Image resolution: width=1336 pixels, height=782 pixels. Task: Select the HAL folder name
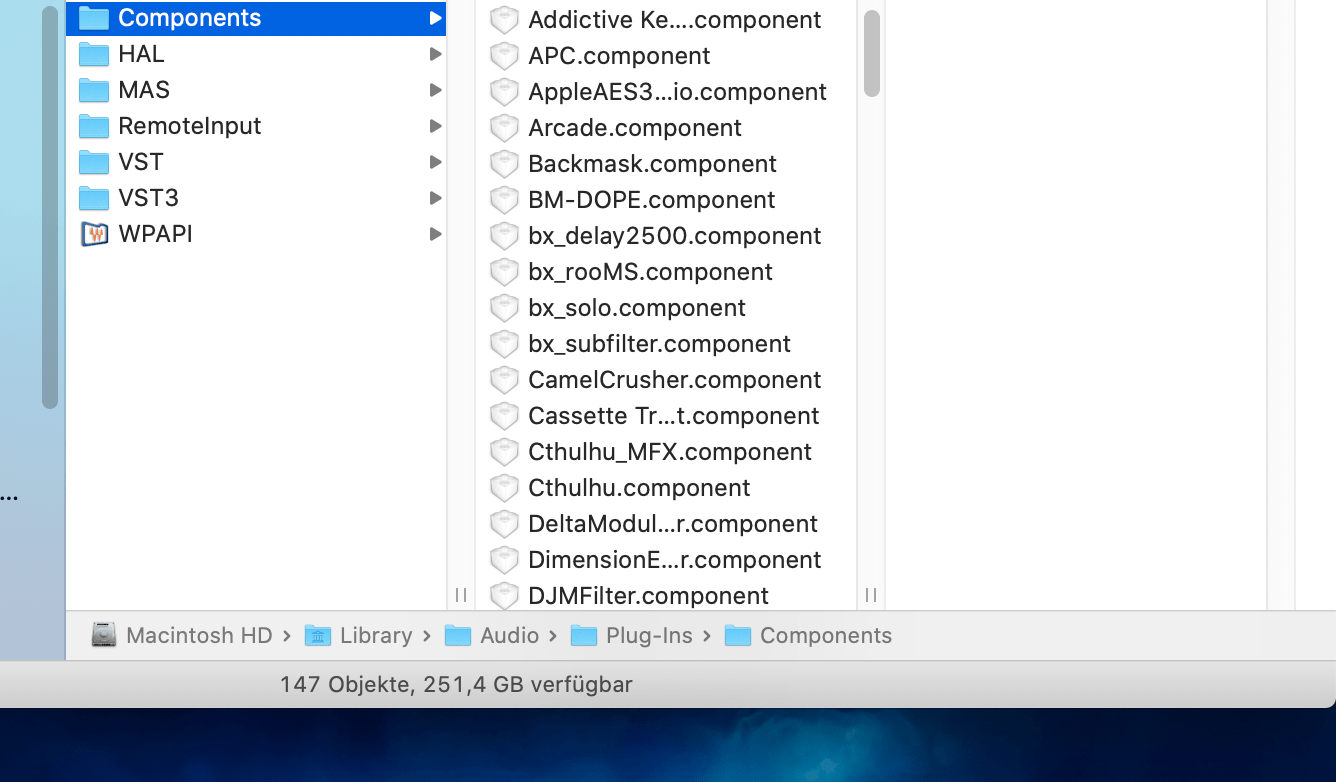pos(141,54)
